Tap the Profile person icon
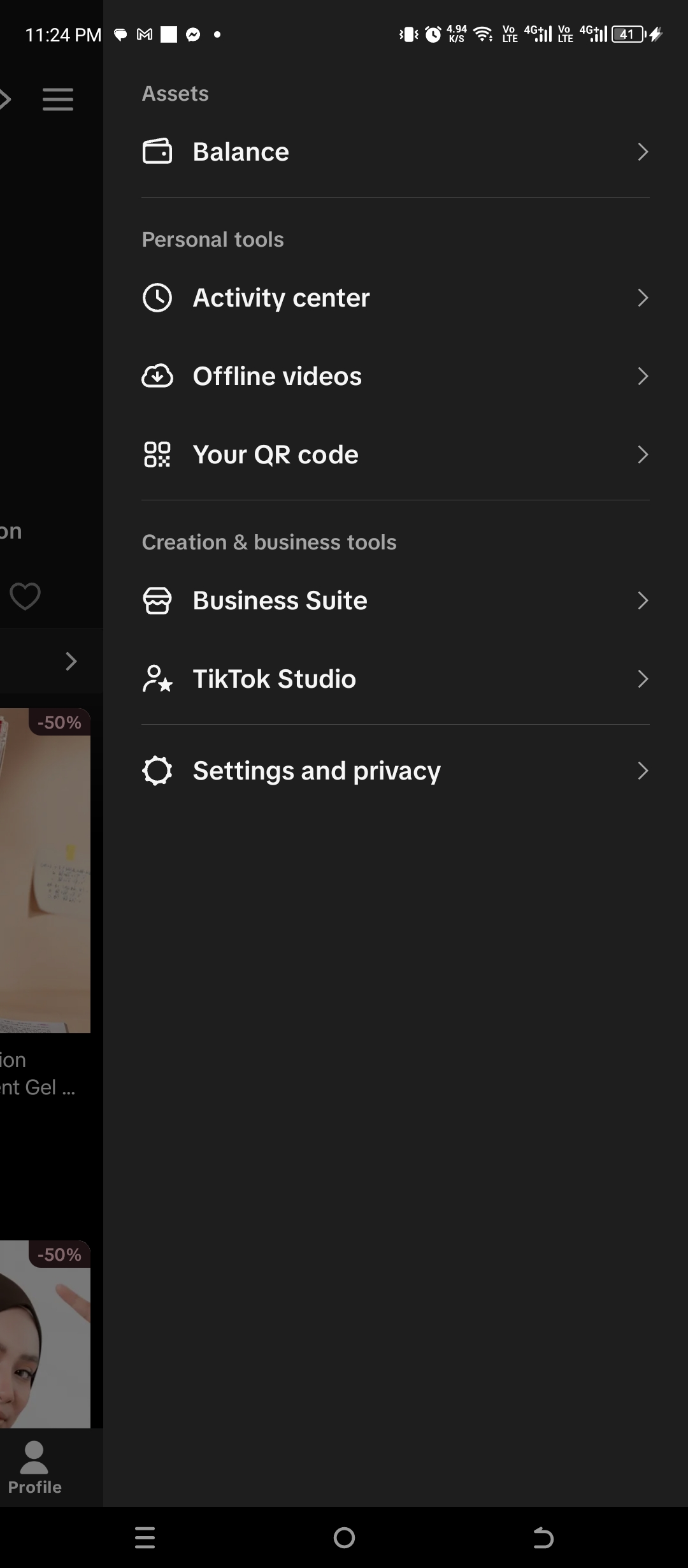 [34, 1458]
